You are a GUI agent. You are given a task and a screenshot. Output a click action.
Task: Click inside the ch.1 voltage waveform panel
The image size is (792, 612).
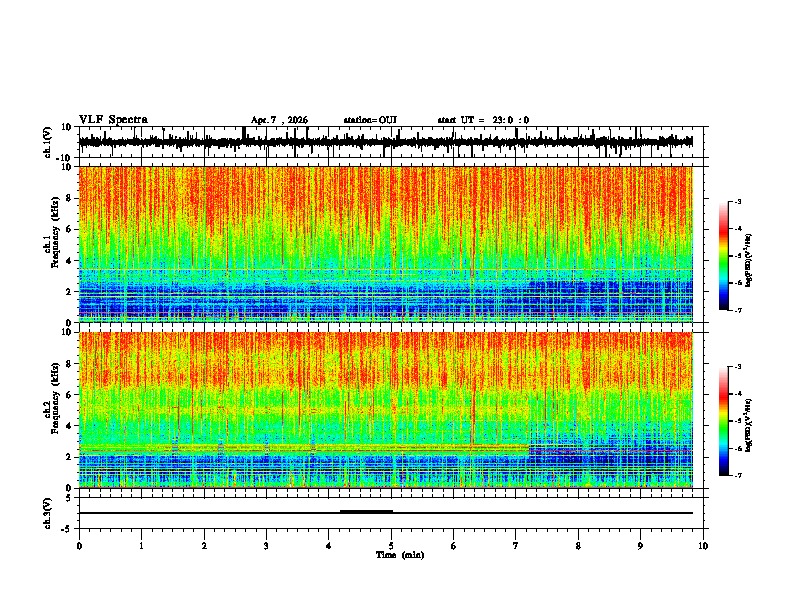coord(391,142)
